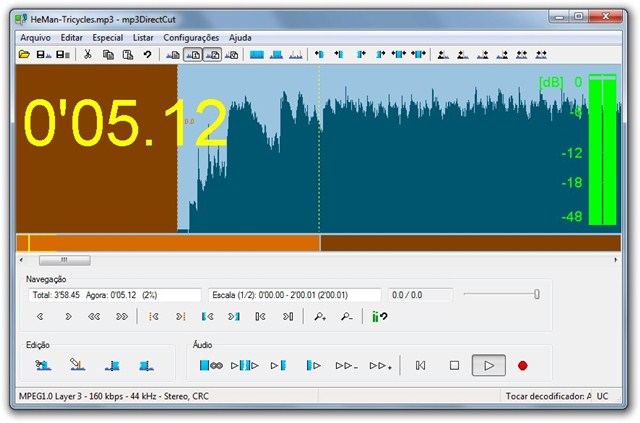Click the undo arrow icon
This screenshot has height=423, width=640.
[x=148, y=54]
